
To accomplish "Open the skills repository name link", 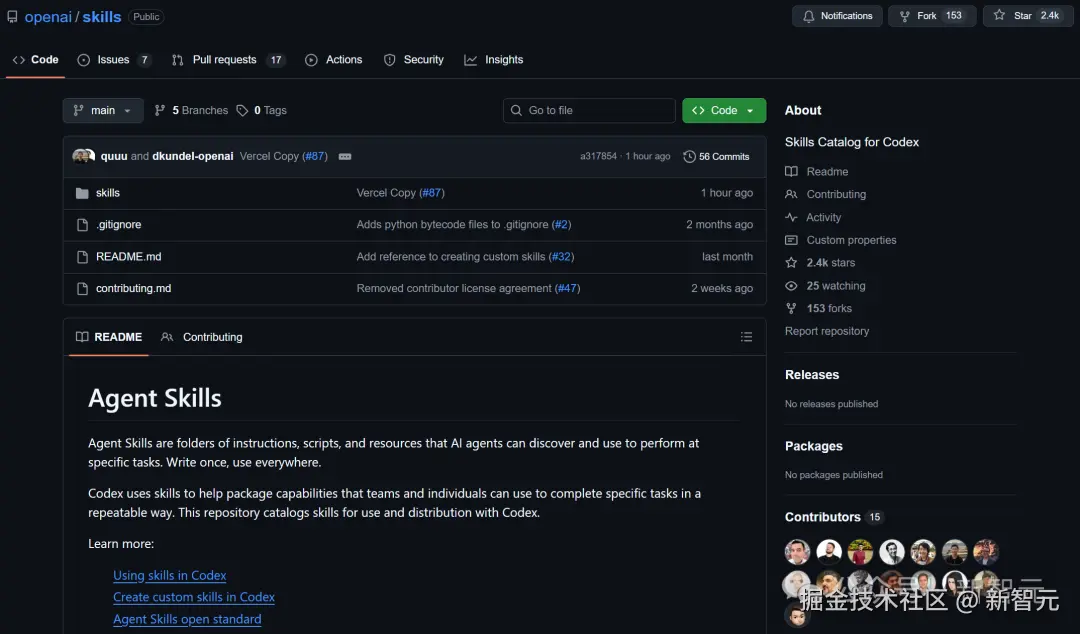I will [x=102, y=17].
